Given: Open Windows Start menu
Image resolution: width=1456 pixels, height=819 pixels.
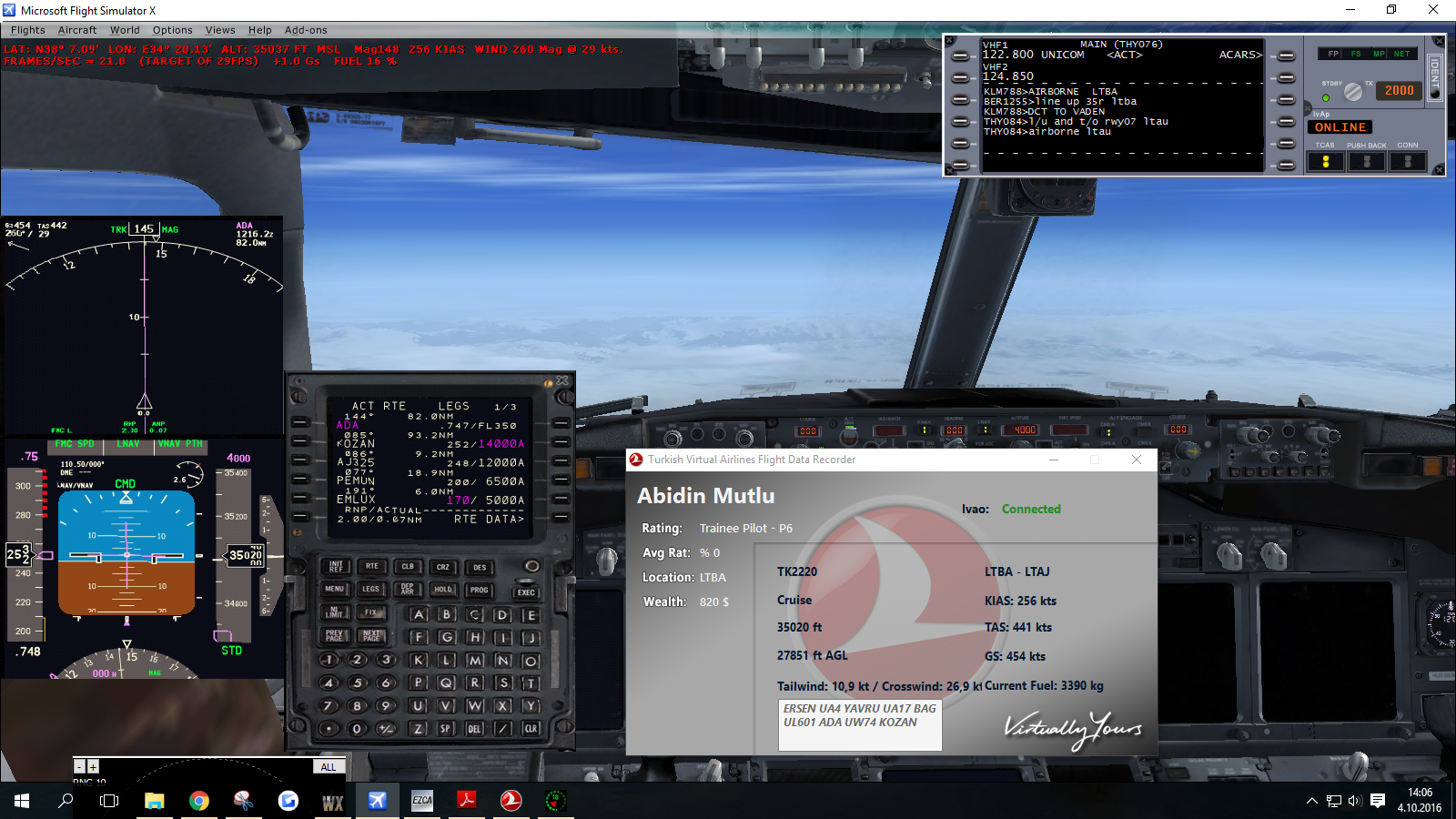Looking at the screenshot, I should click(x=22, y=801).
